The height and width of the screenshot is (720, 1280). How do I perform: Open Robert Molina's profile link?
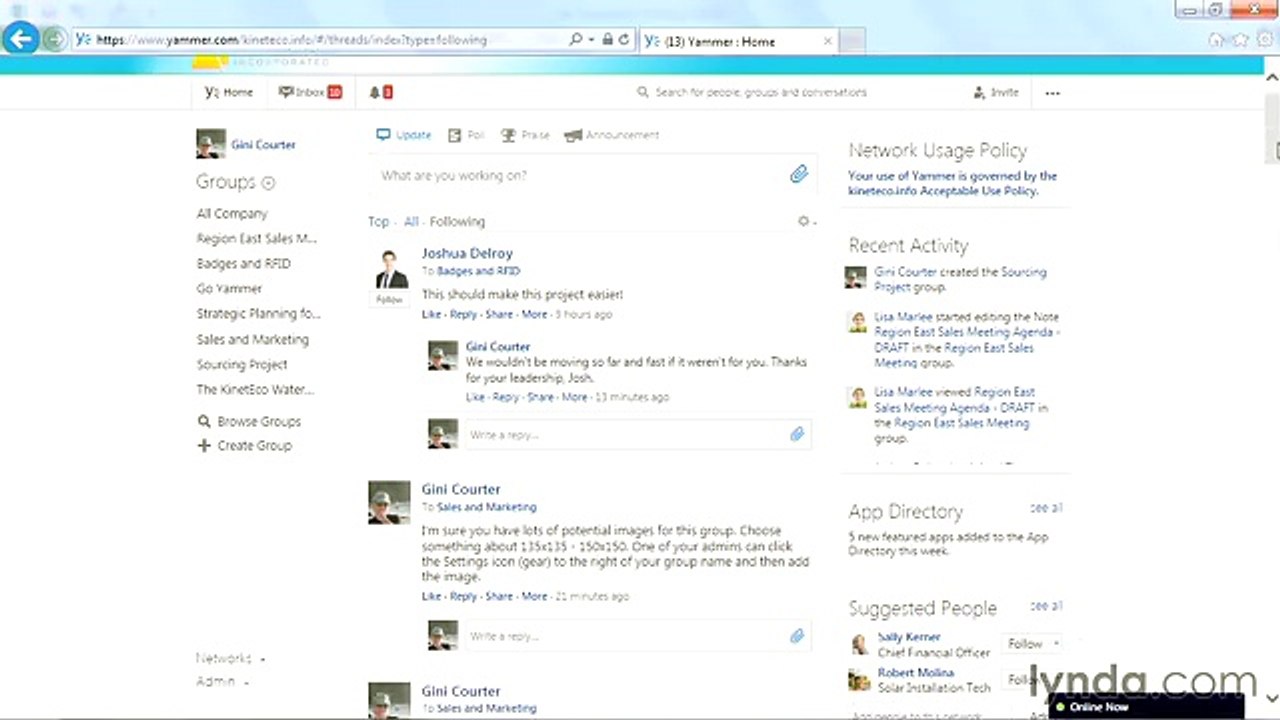tap(916, 673)
